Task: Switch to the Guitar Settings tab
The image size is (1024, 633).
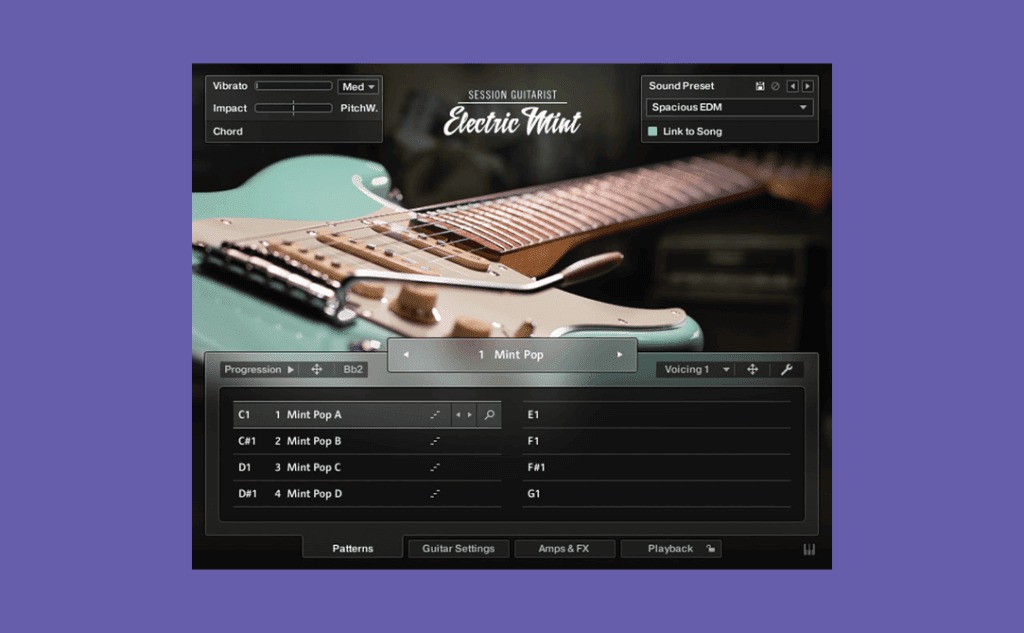Action: (x=458, y=549)
